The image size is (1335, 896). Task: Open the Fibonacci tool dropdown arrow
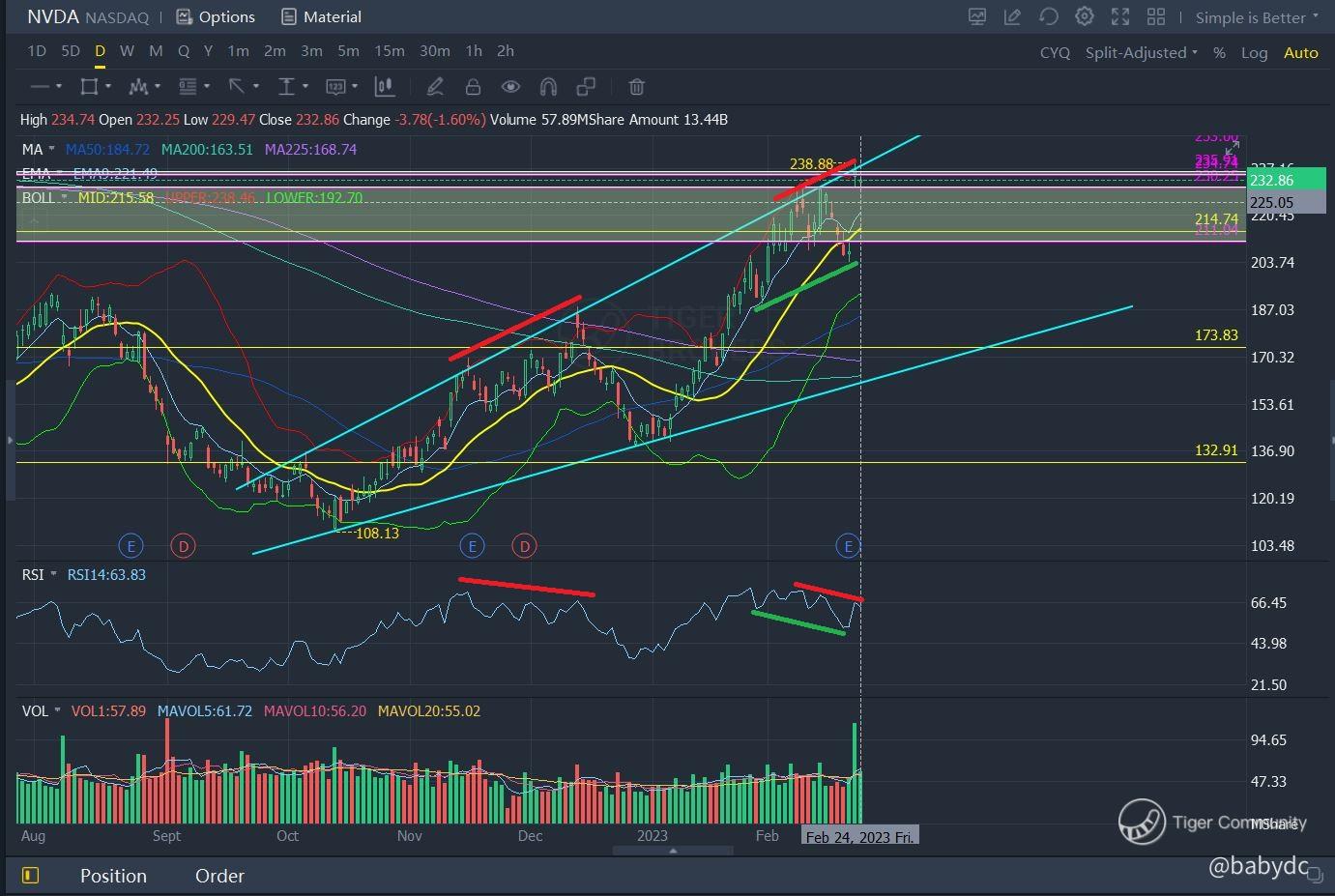pyautogui.click(x=207, y=87)
